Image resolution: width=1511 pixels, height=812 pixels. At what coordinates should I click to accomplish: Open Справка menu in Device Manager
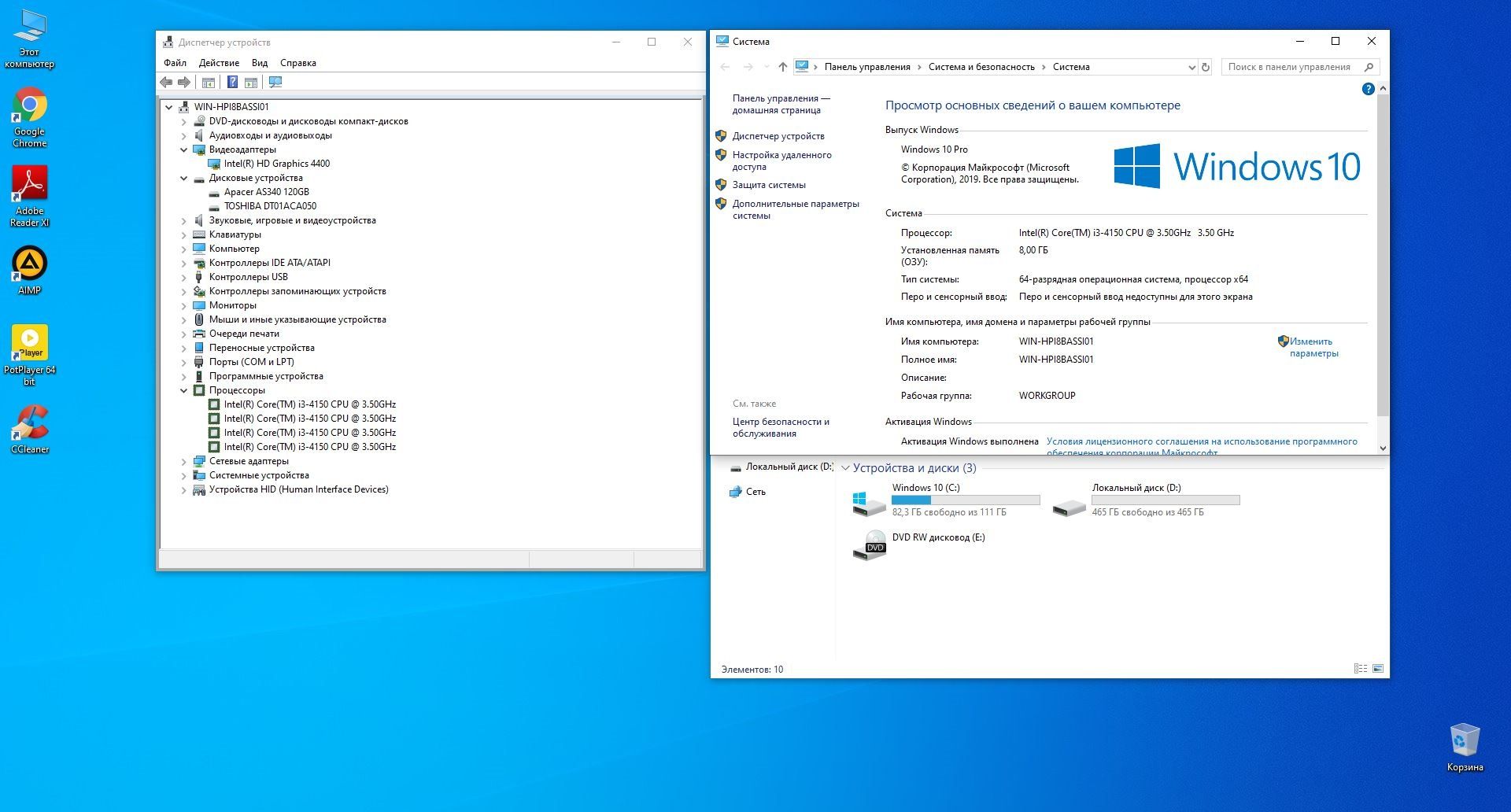pos(298,63)
